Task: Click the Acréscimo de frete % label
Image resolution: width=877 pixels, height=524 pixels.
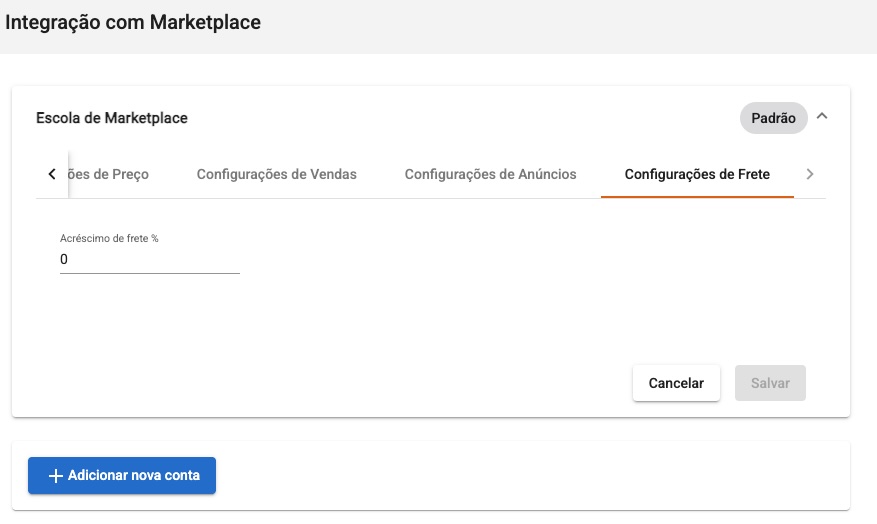Action: [x=109, y=238]
